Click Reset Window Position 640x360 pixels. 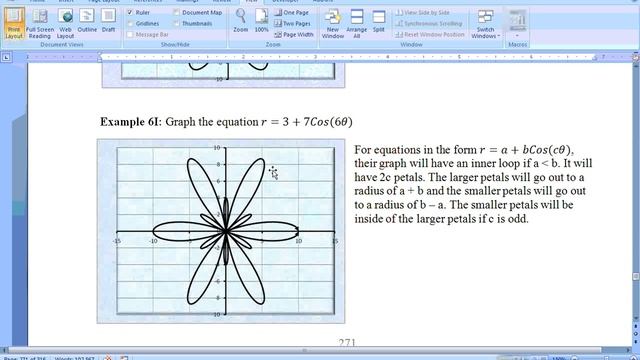pyautogui.click(x=430, y=35)
